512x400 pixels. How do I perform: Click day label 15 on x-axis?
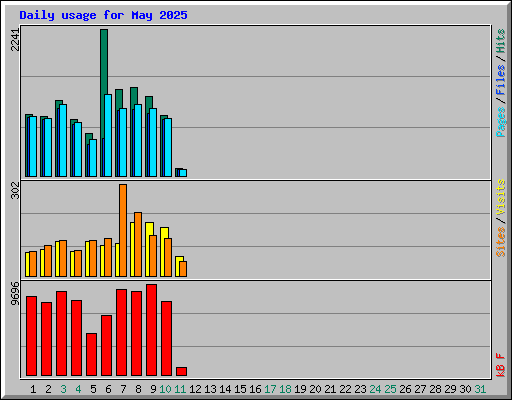pyautogui.click(x=240, y=389)
